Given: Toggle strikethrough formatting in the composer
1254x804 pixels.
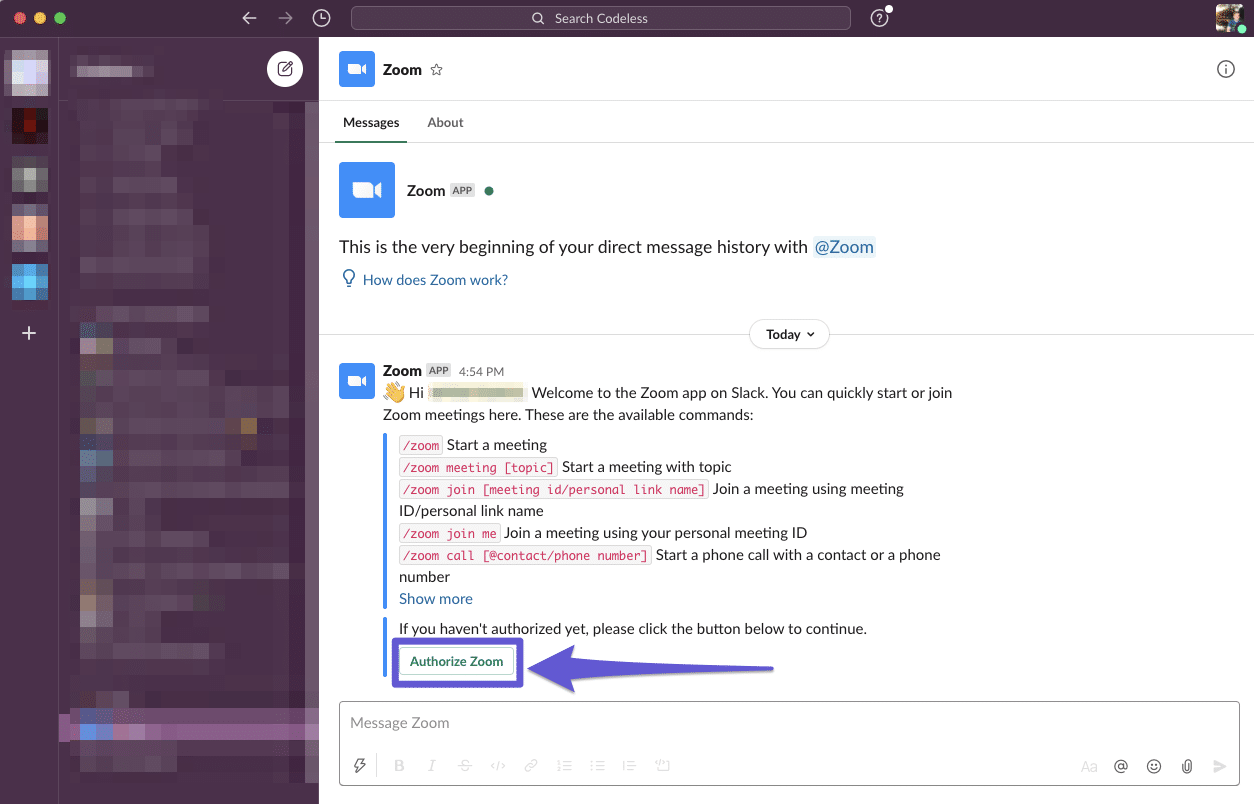Looking at the screenshot, I should click(x=465, y=765).
